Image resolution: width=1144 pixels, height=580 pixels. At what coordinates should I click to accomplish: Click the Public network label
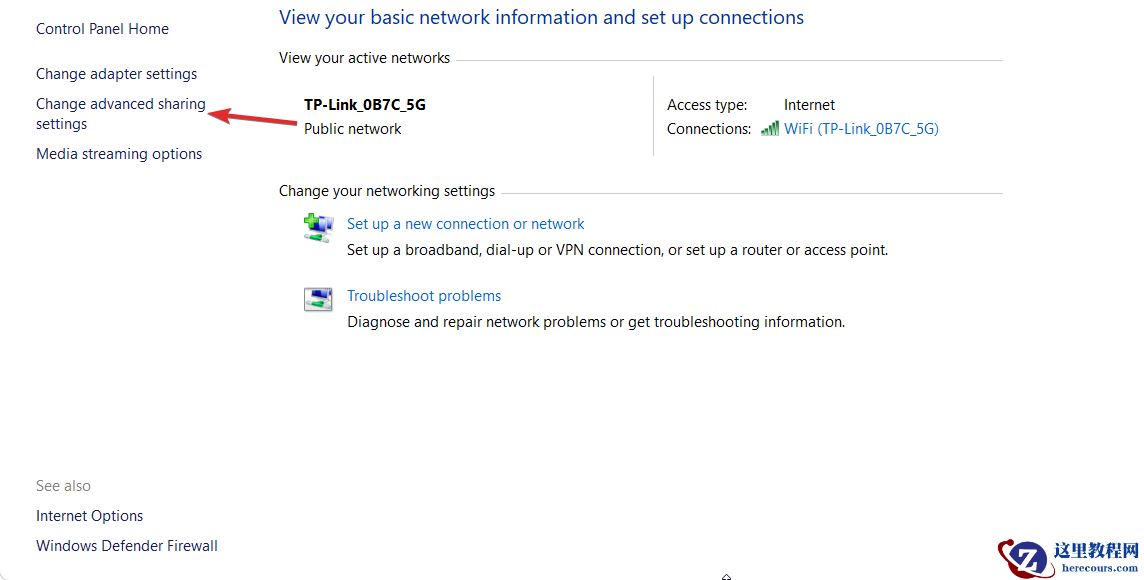tap(352, 129)
